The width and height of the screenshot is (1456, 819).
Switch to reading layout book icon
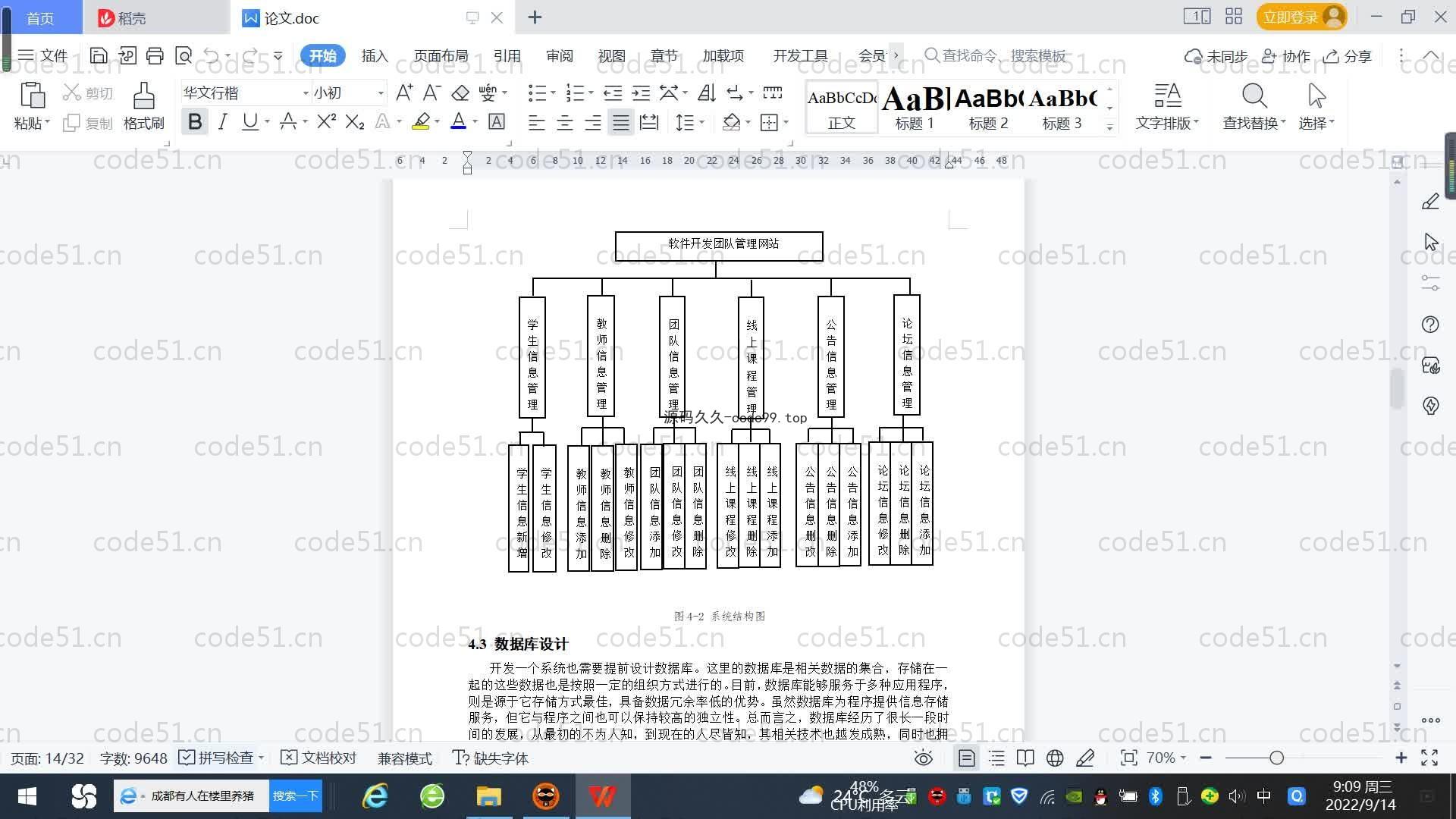point(1025,758)
